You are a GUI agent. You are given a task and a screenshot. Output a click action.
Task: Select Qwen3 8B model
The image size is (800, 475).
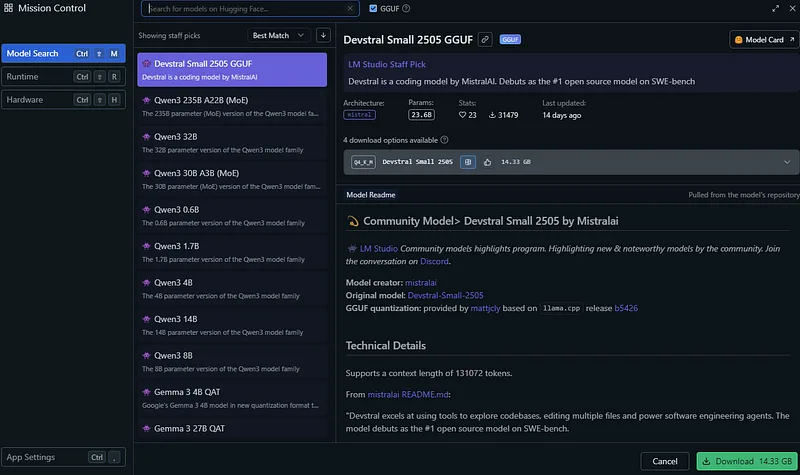[x=232, y=362]
